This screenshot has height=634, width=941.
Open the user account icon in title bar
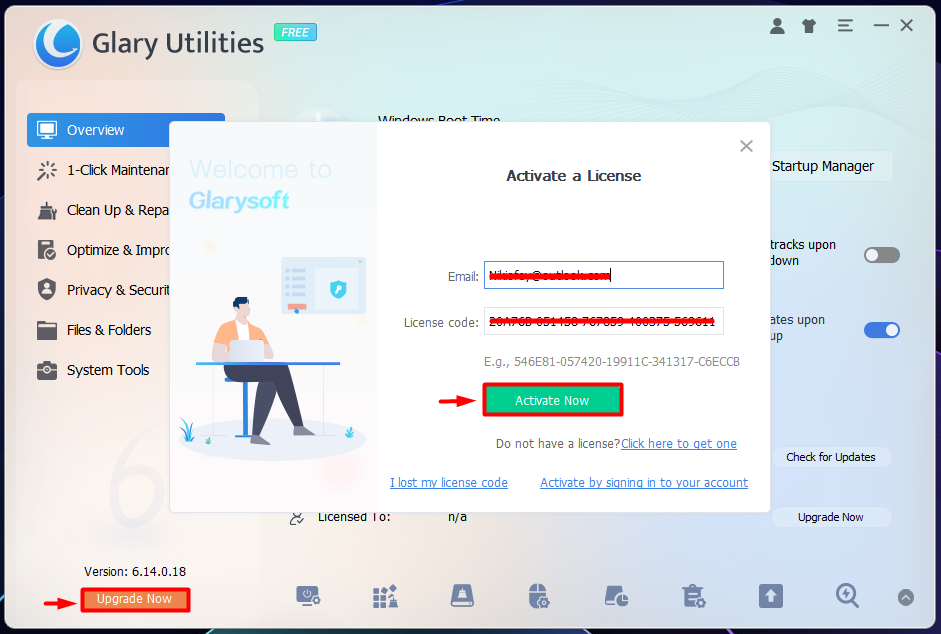(x=777, y=26)
